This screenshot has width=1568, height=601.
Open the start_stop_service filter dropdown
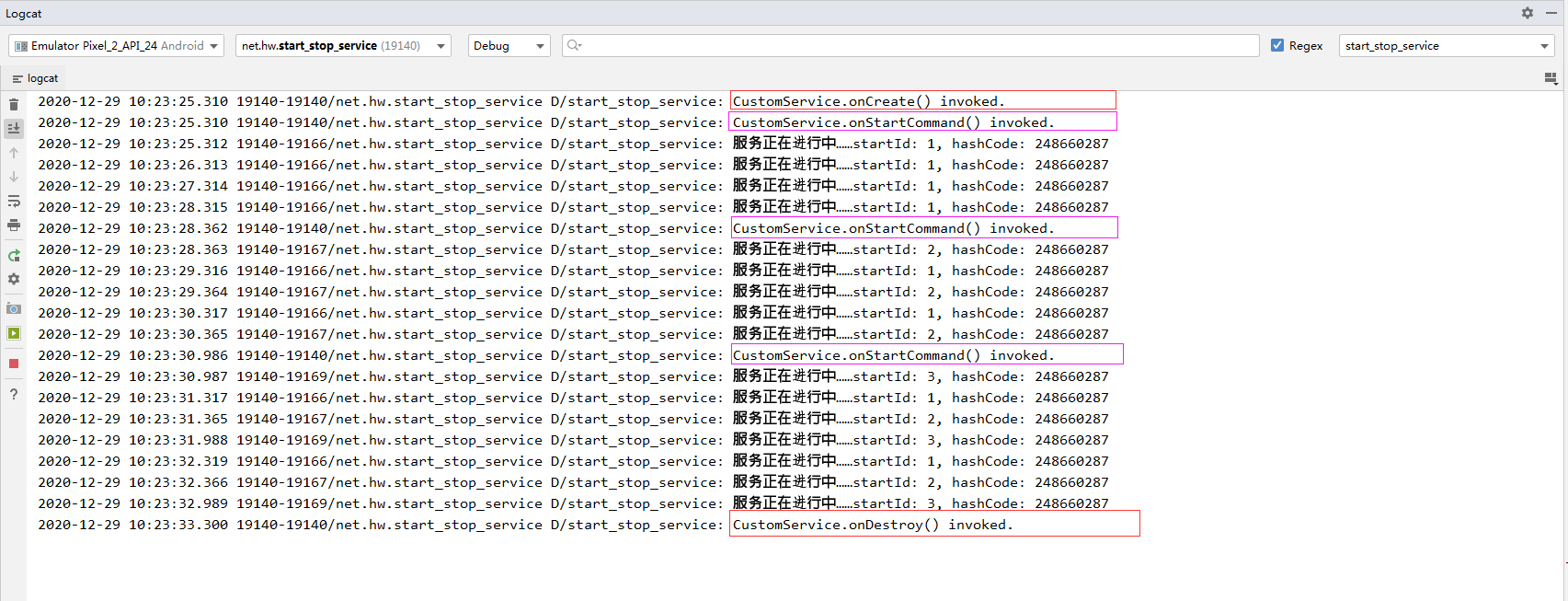pyautogui.click(x=1447, y=45)
